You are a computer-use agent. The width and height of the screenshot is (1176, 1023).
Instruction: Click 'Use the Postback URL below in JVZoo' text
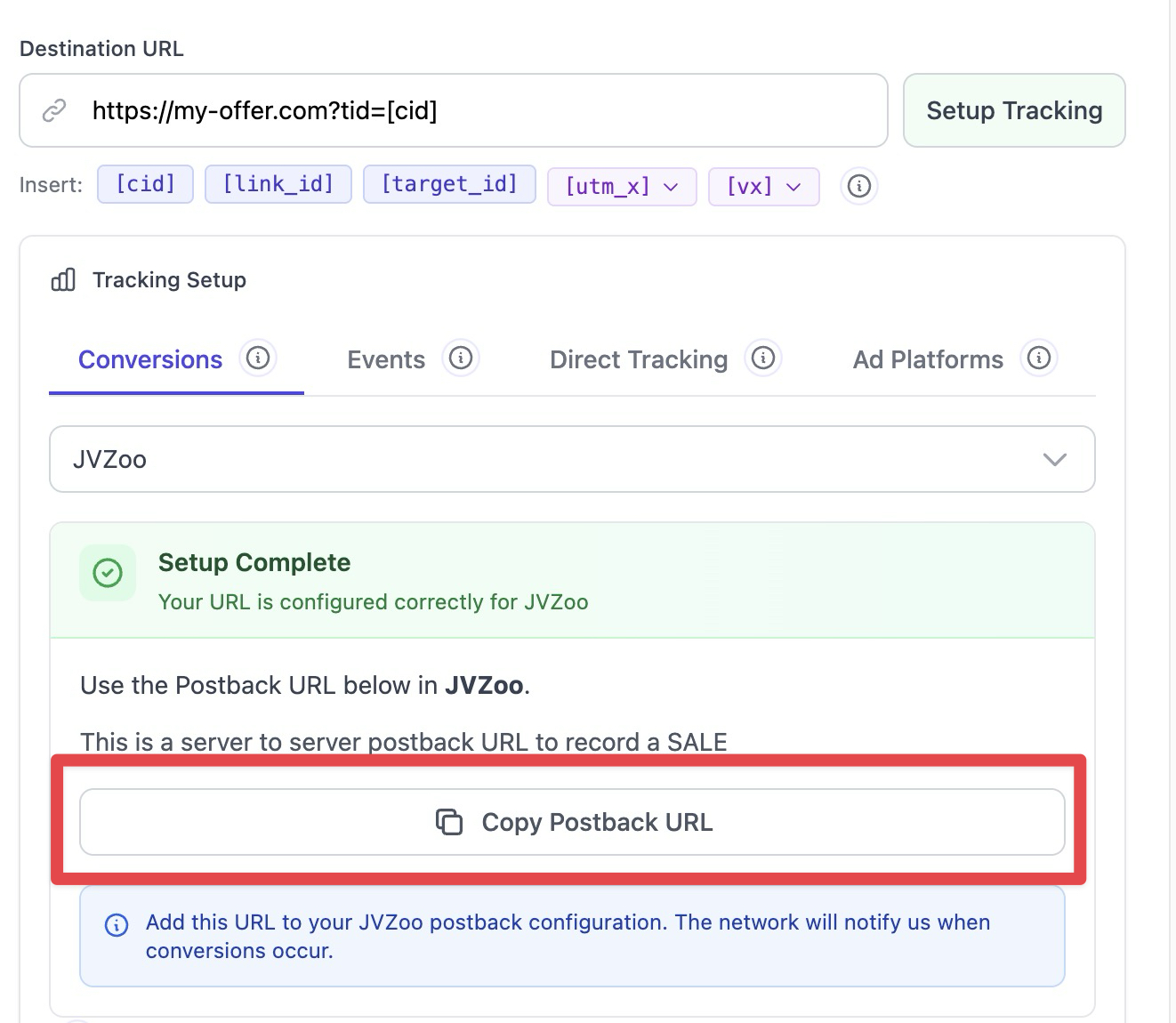tap(305, 686)
